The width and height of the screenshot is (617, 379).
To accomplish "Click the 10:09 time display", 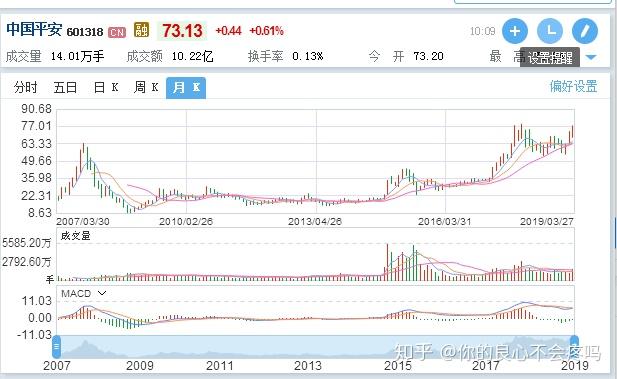I will click(x=482, y=31).
